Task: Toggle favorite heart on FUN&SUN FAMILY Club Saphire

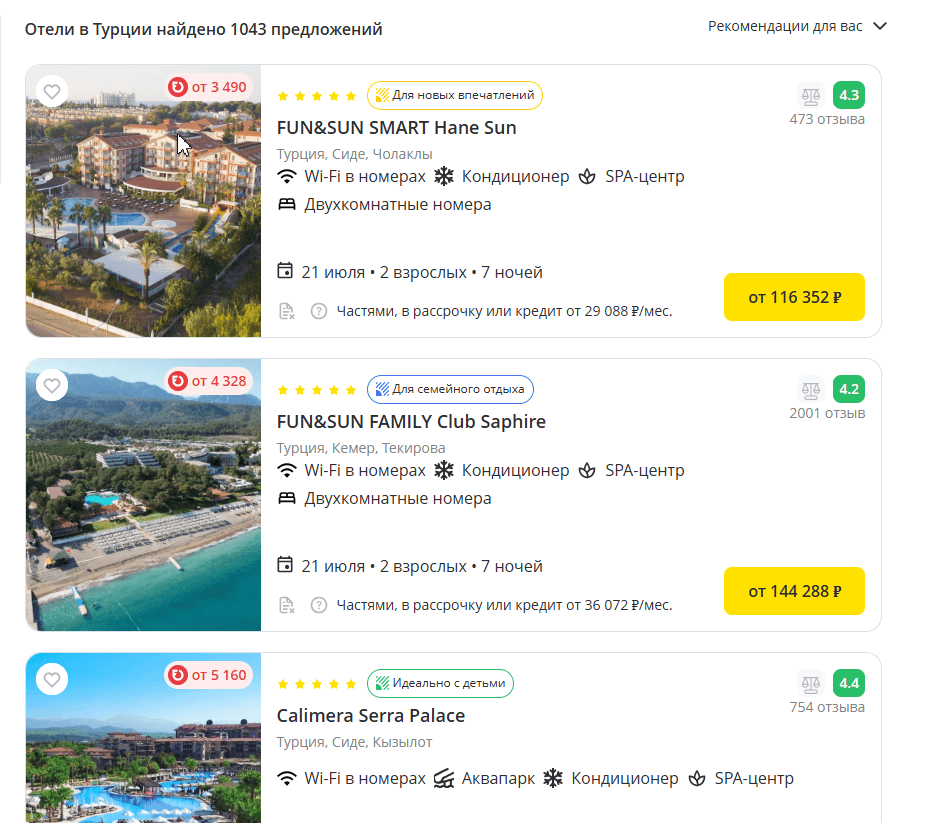Action: (52, 385)
